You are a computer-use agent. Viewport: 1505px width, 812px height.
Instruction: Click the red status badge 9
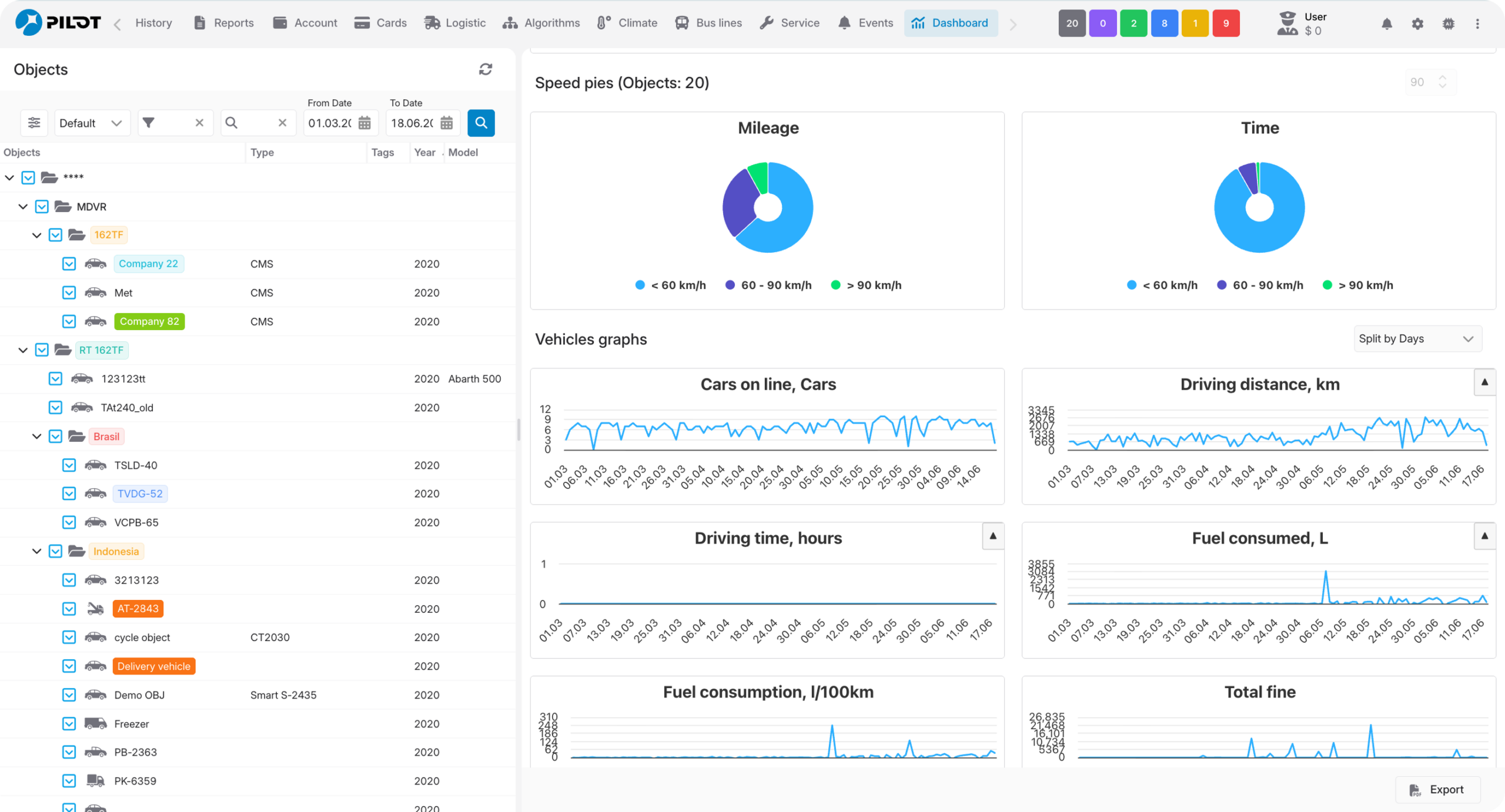tap(1226, 24)
